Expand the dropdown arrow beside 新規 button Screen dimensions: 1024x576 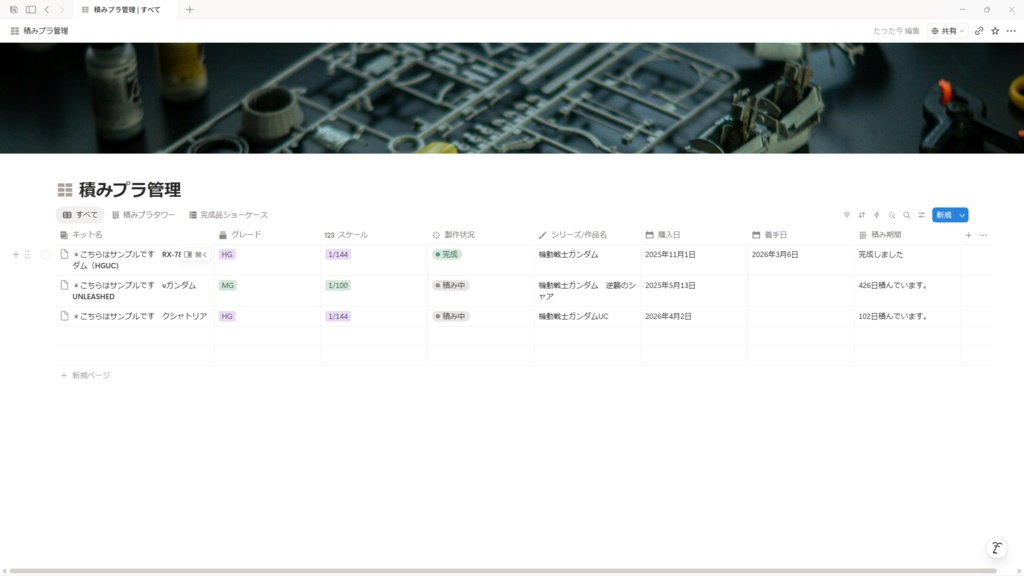point(962,215)
